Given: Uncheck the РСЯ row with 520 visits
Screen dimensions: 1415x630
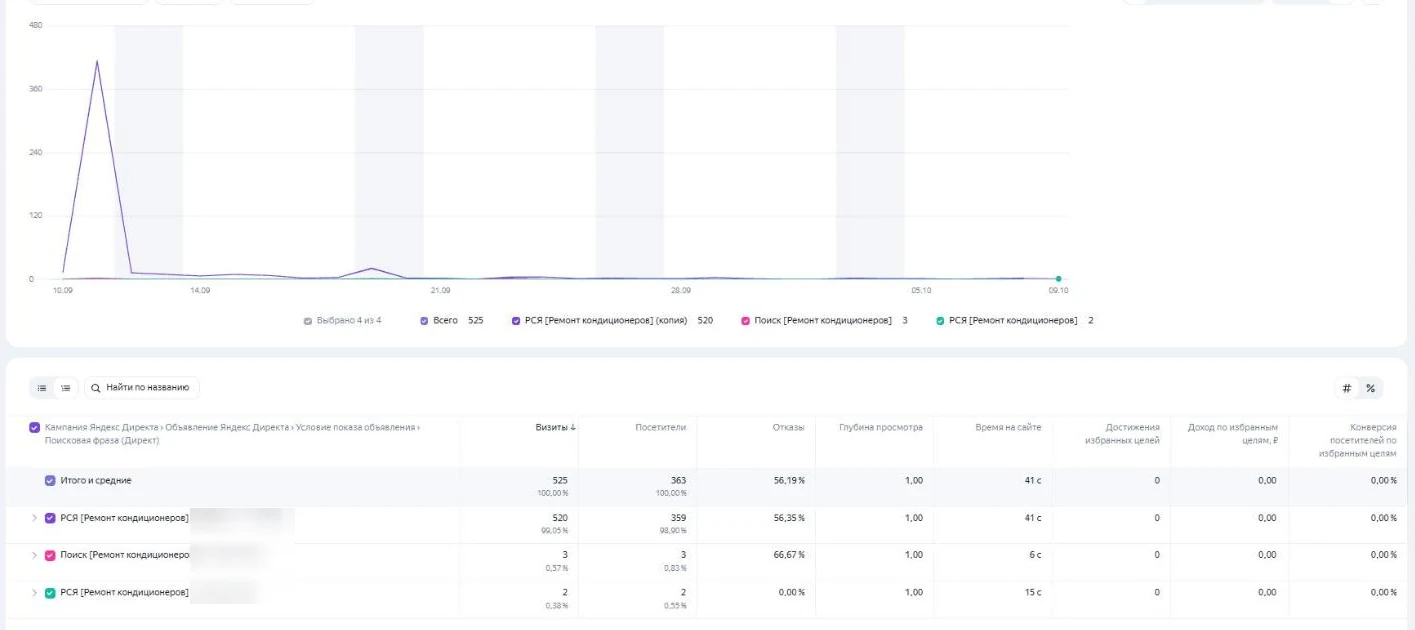Looking at the screenshot, I should [50, 518].
